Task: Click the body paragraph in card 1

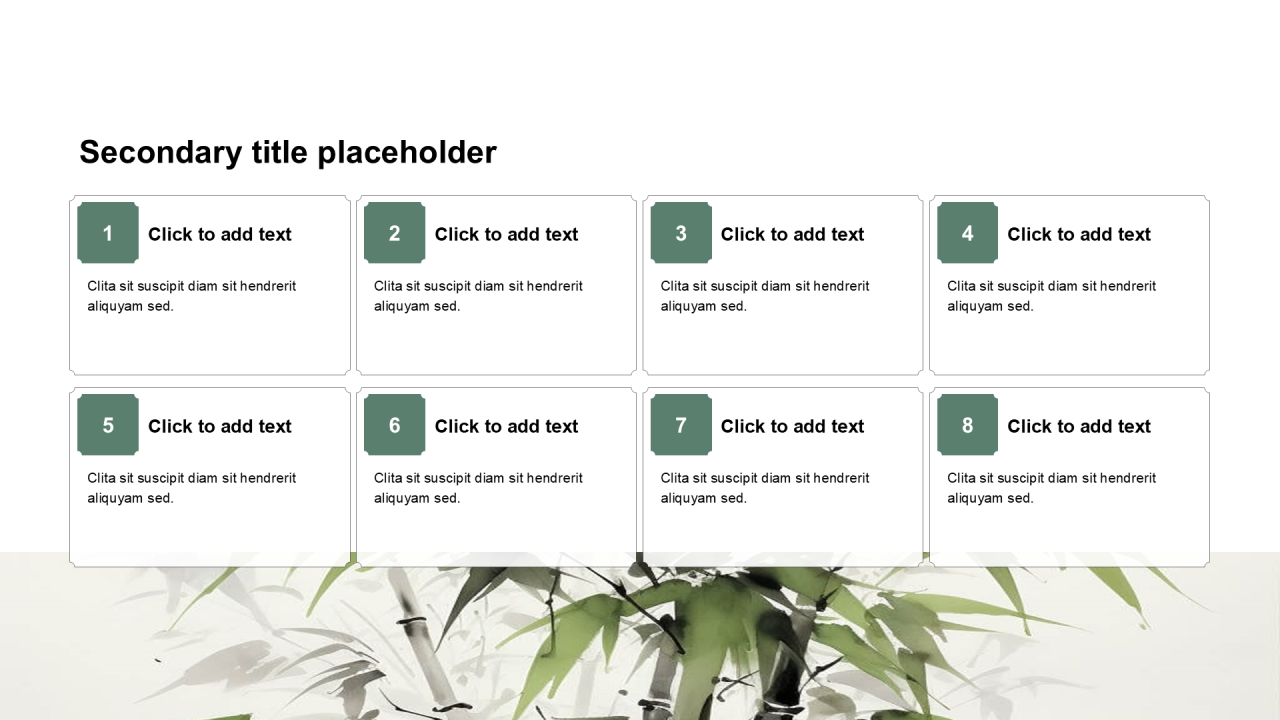Action: (x=191, y=296)
